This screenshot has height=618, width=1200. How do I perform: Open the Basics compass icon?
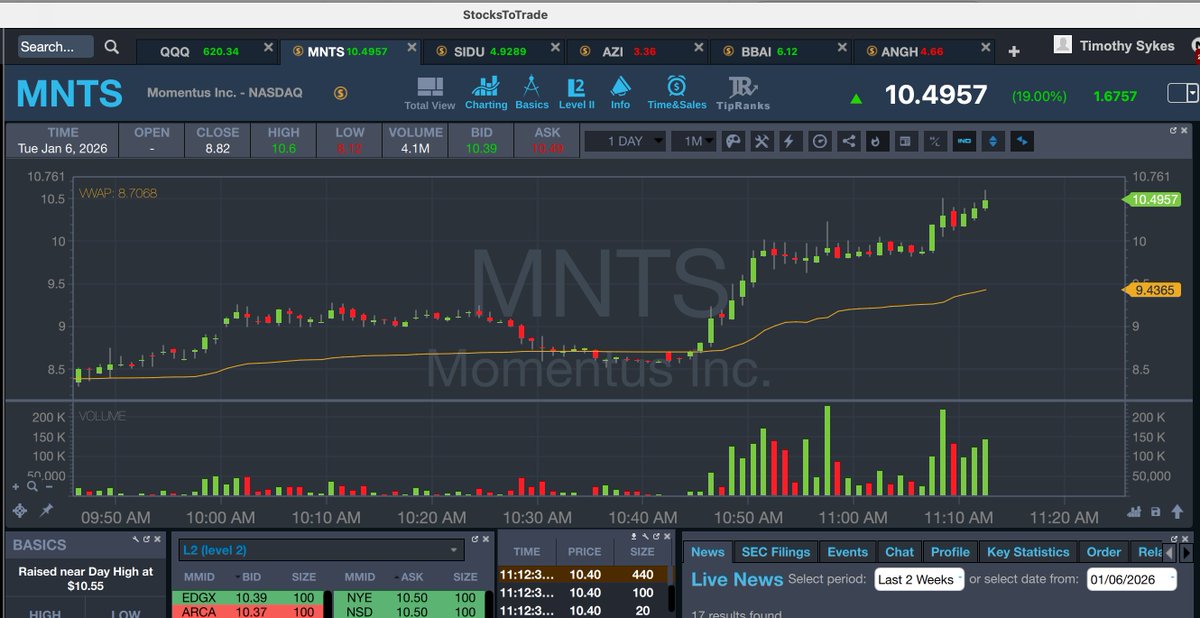[x=532, y=87]
